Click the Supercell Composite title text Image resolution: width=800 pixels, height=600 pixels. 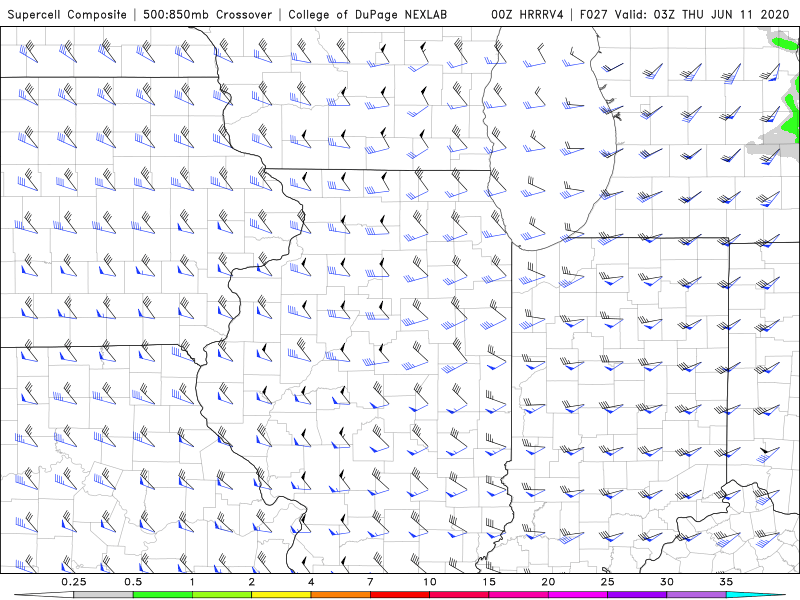pos(67,14)
